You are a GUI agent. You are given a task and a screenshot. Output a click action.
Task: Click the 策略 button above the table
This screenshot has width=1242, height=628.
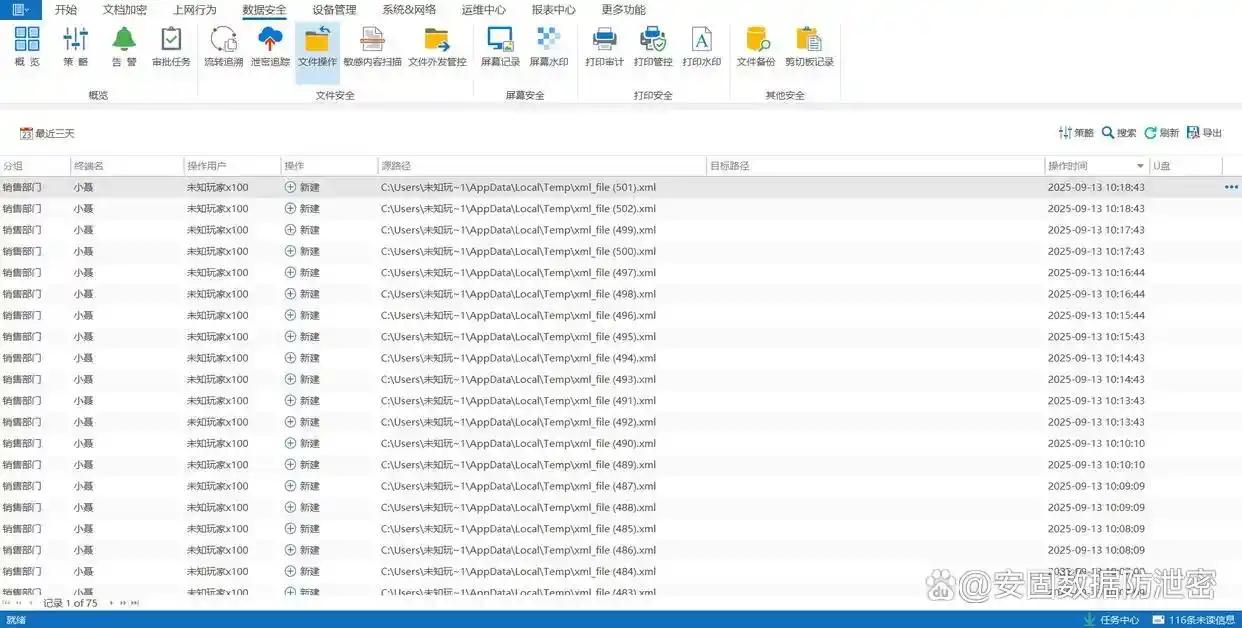(x=1076, y=133)
